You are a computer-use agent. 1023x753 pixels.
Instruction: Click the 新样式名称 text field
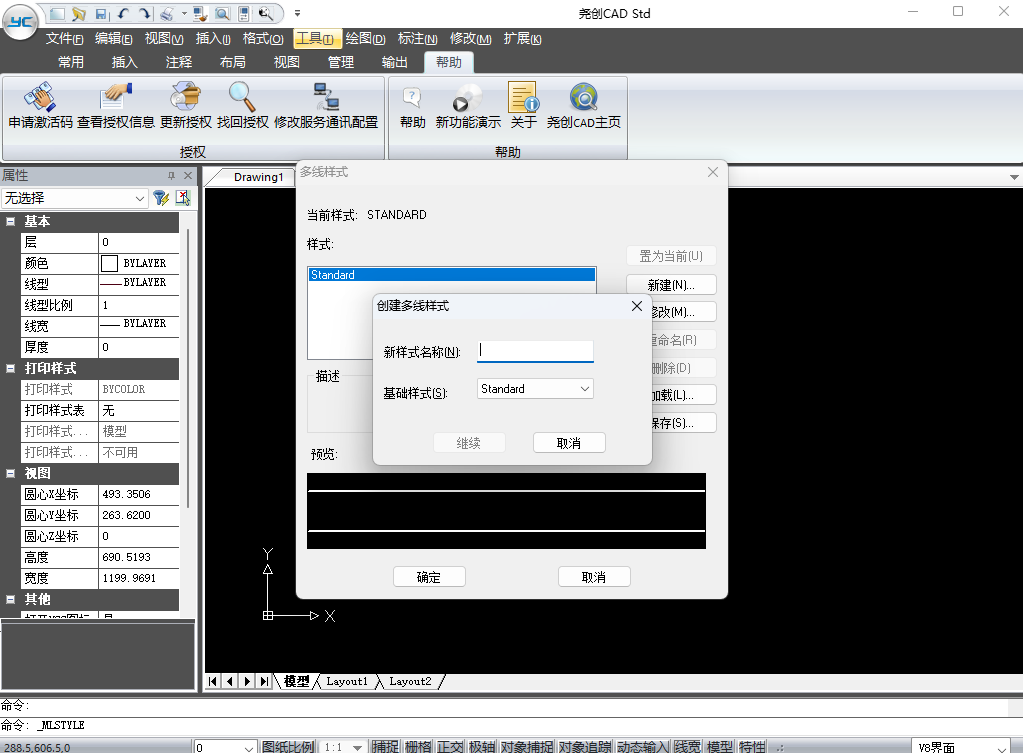536,351
